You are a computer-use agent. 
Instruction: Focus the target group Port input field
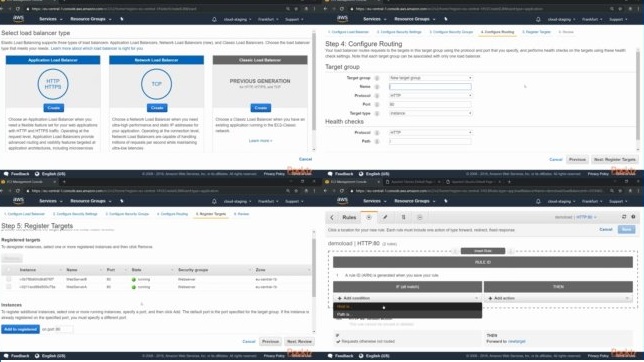430,104
